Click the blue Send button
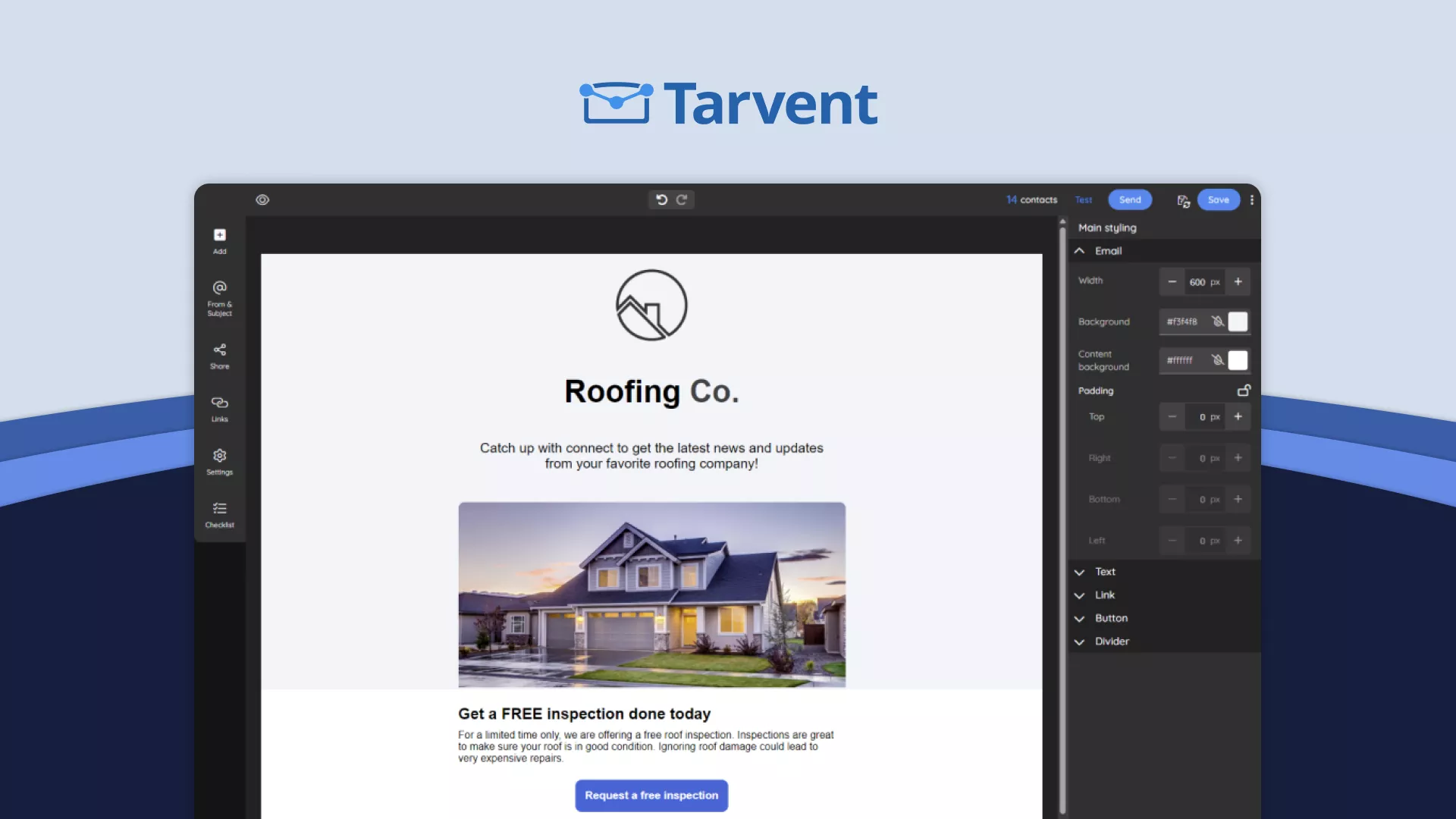The width and height of the screenshot is (1456, 819). [1130, 199]
